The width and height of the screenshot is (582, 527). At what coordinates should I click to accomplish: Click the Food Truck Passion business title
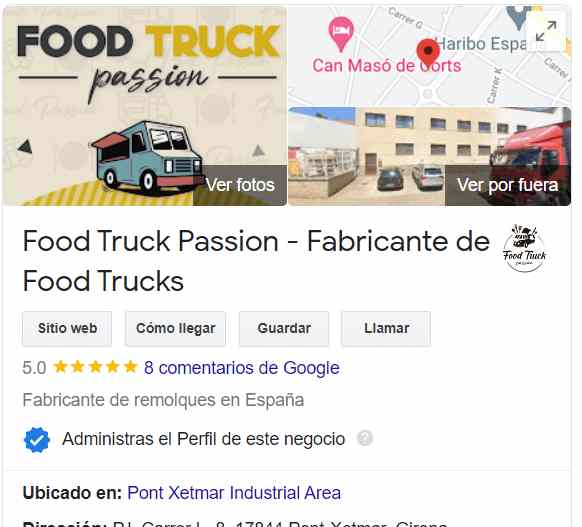[256, 261]
